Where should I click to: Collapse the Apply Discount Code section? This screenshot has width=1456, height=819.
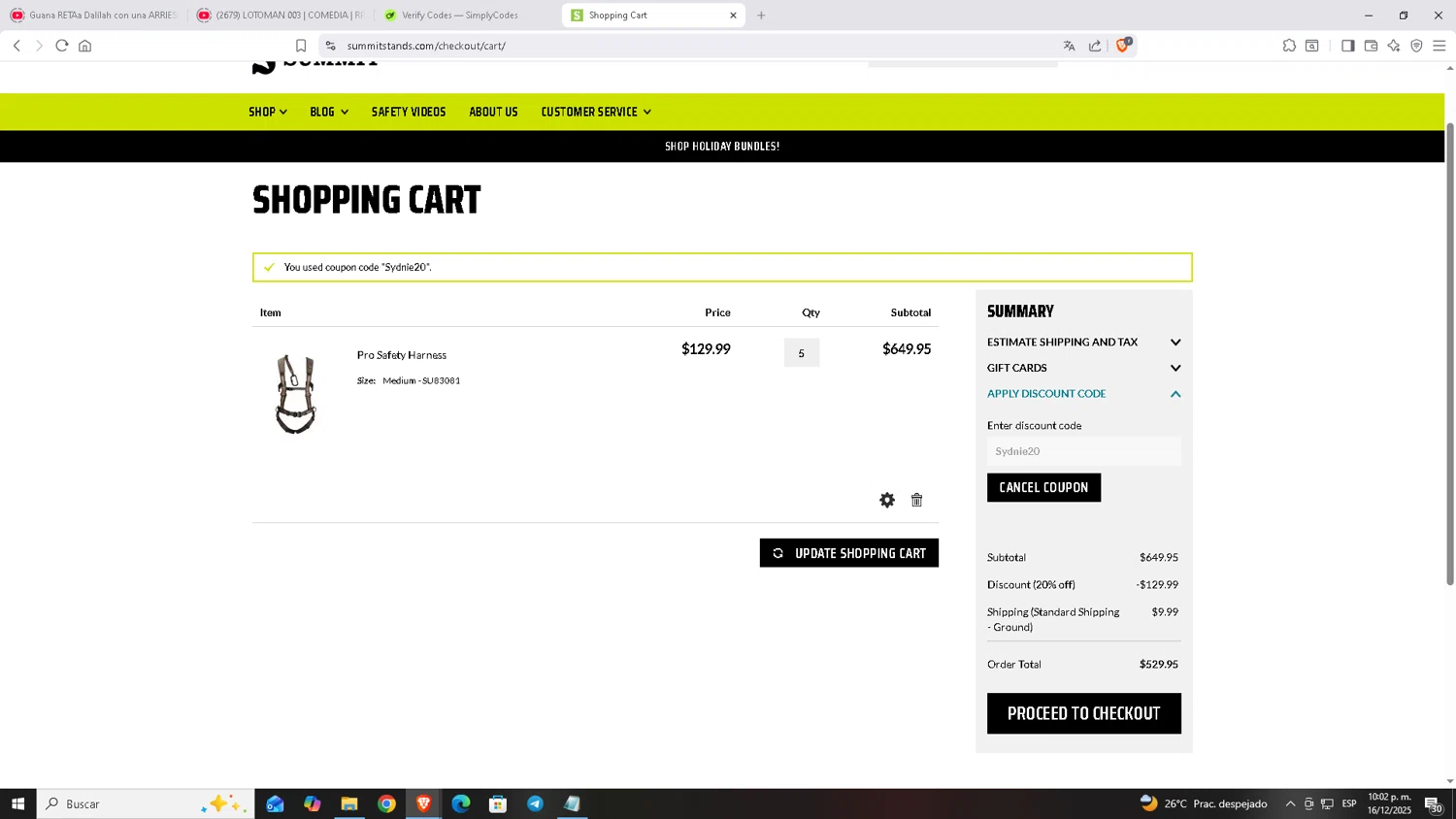[1083, 394]
